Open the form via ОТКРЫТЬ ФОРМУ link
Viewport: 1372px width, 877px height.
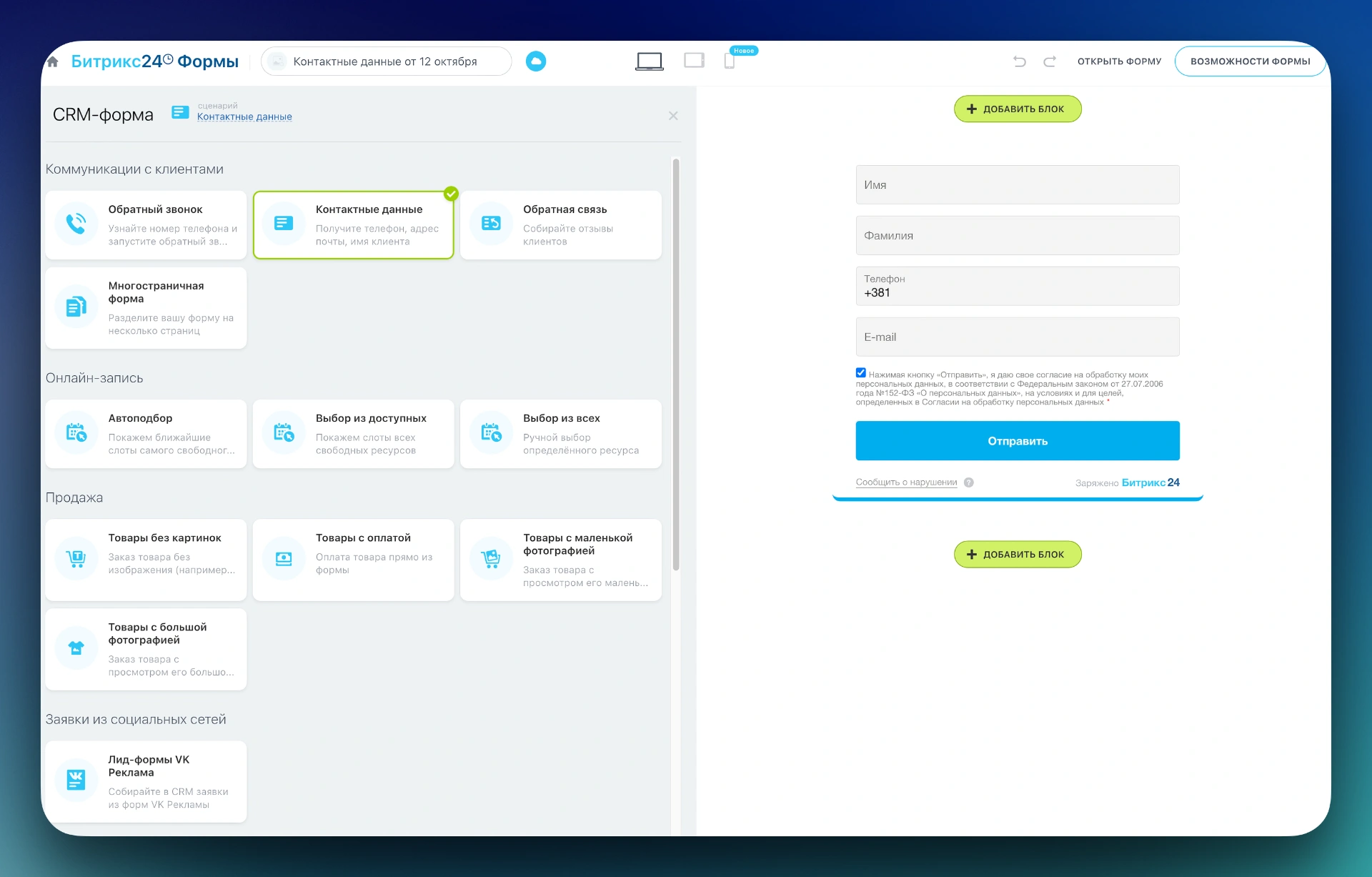click(1119, 61)
